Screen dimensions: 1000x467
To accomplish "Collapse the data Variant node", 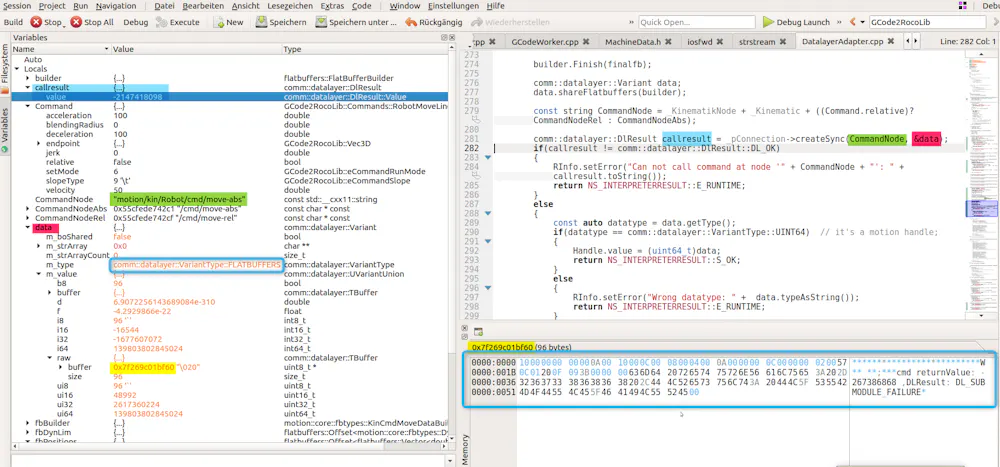I will pos(28,227).
